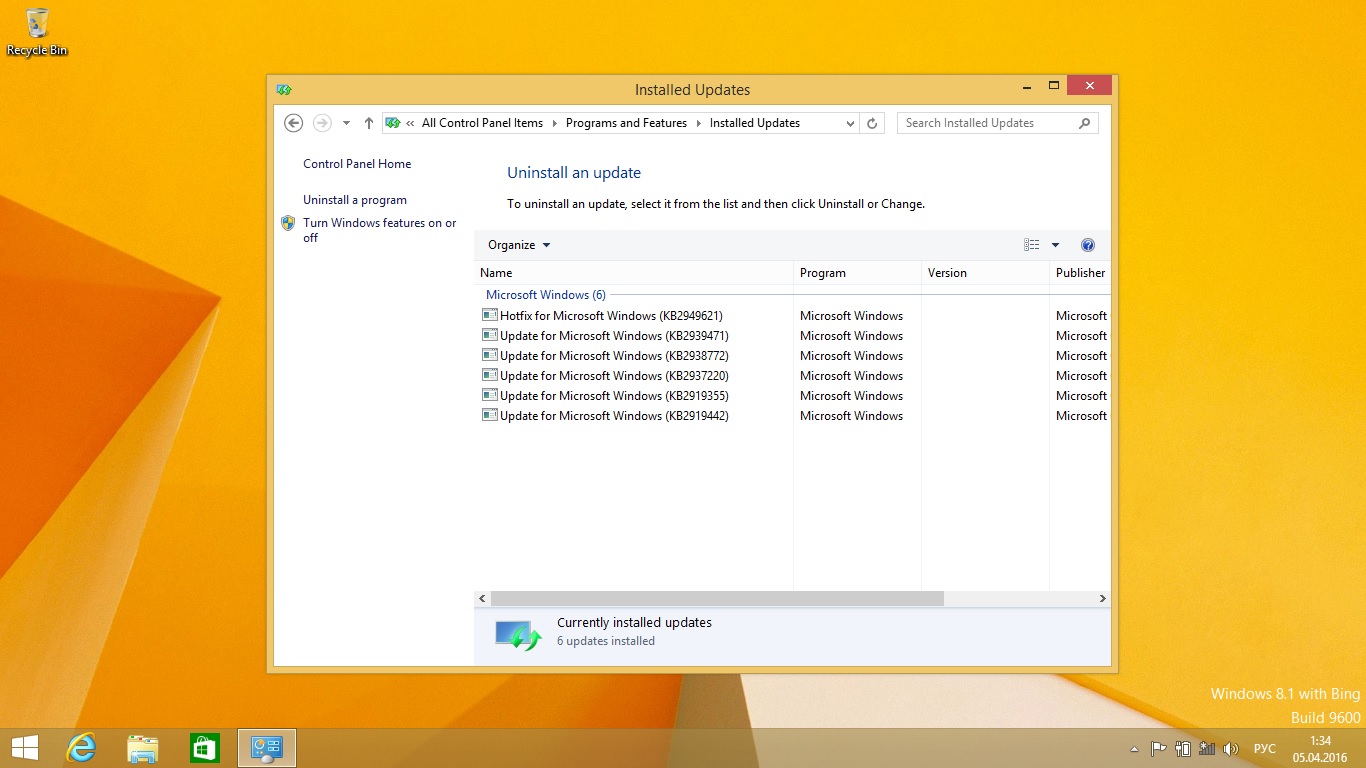
Task: Collapse the Microsoft Windows (6) group
Action: 545,295
